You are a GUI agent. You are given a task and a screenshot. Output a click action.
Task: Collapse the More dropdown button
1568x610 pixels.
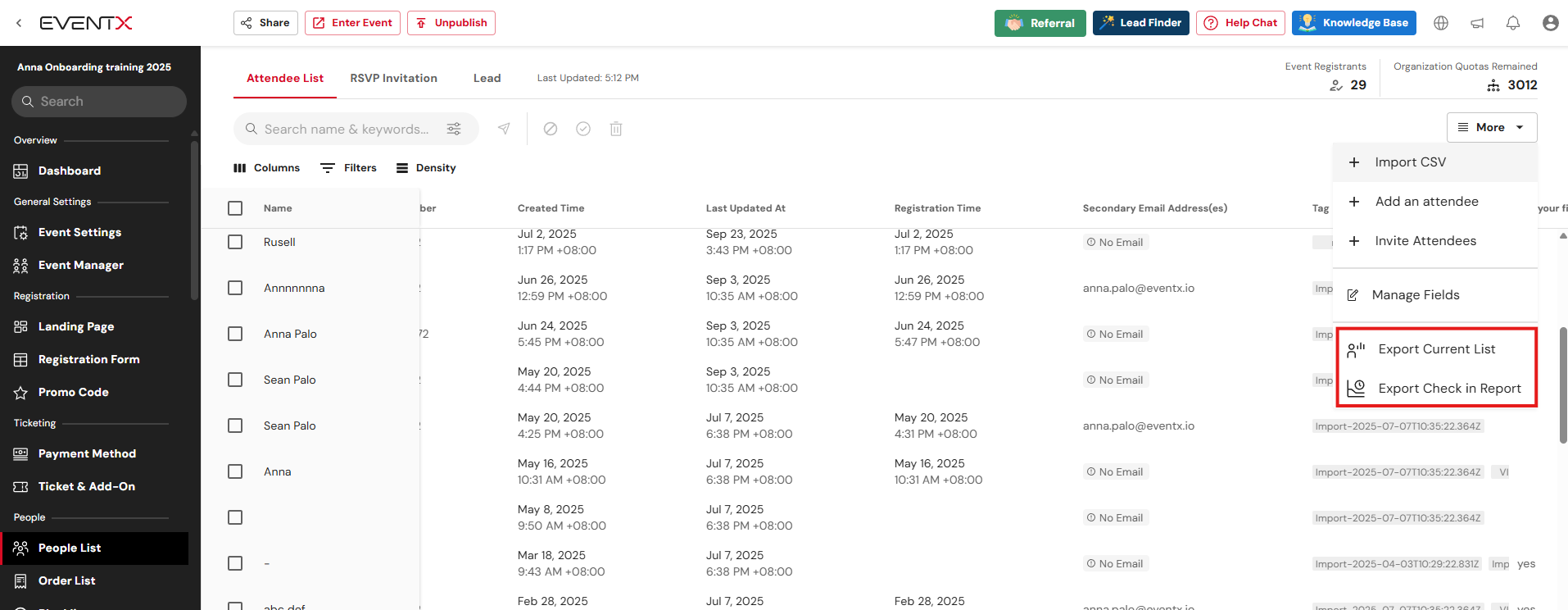coord(1491,127)
